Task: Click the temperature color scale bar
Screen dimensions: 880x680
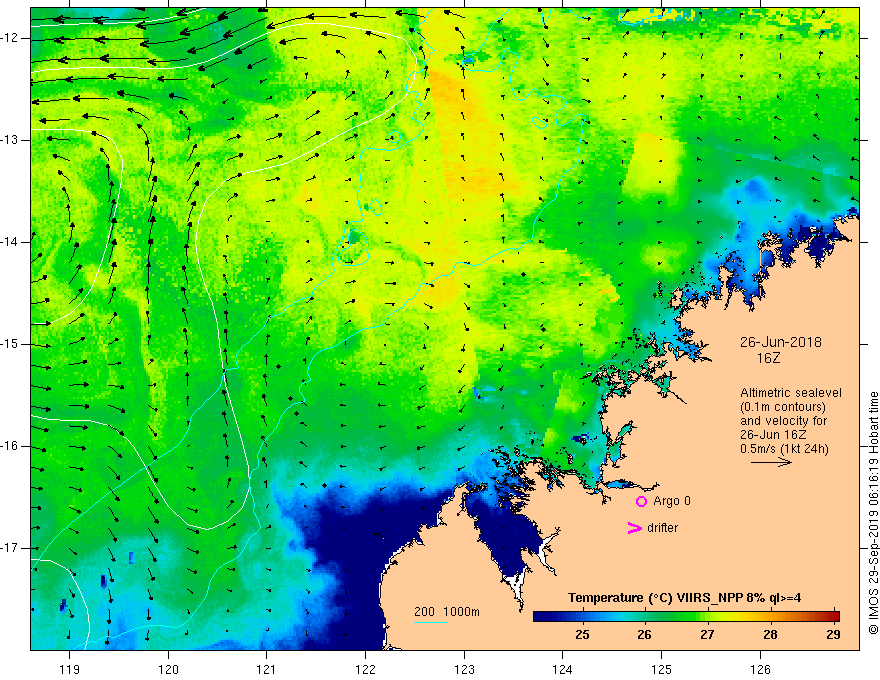Action: [686, 617]
